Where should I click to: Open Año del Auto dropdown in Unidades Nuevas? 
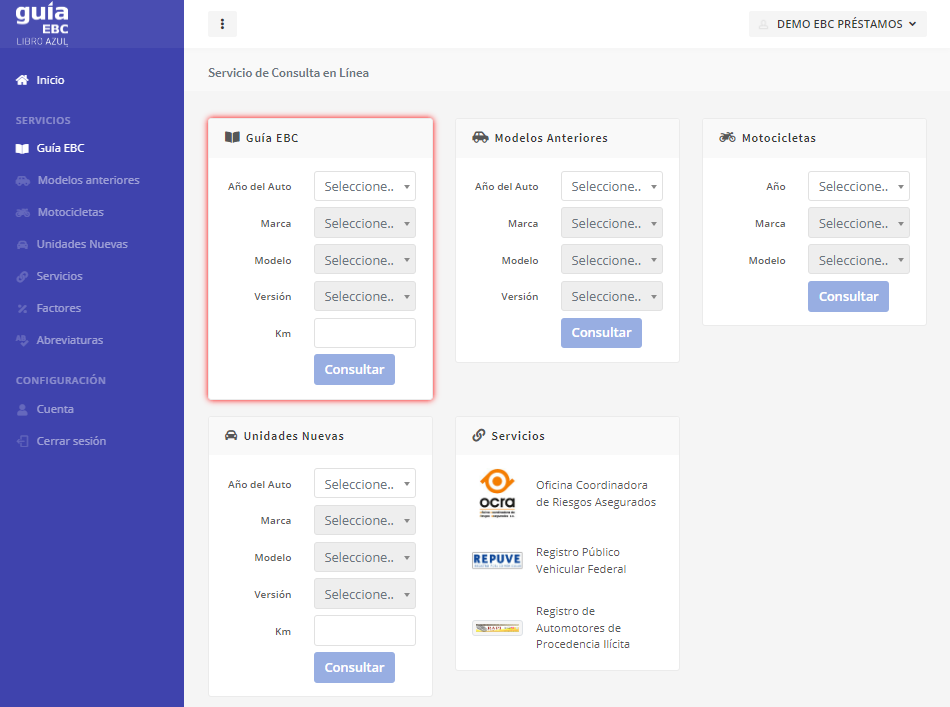pos(365,484)
